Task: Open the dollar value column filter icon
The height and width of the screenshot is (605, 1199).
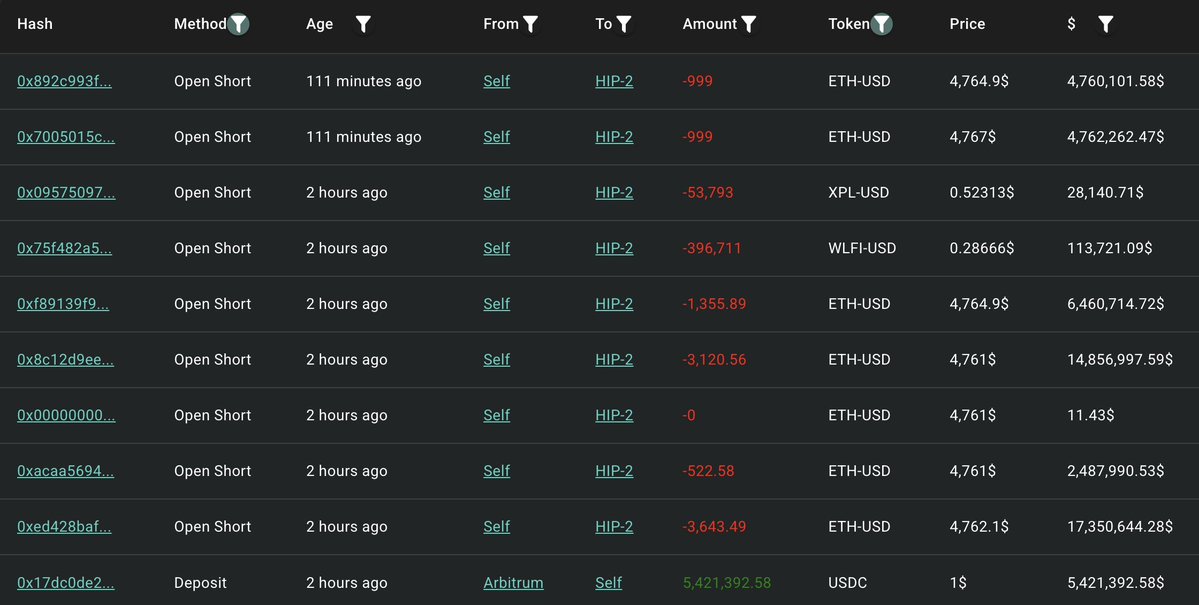Action: 1106,24
